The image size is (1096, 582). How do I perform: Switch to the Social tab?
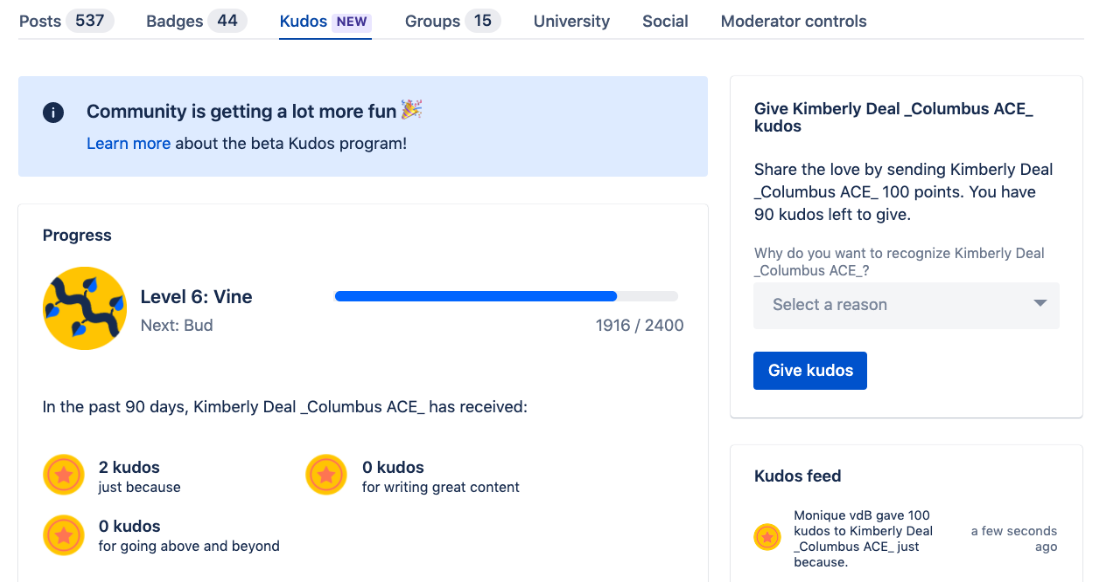coord(665,21)
